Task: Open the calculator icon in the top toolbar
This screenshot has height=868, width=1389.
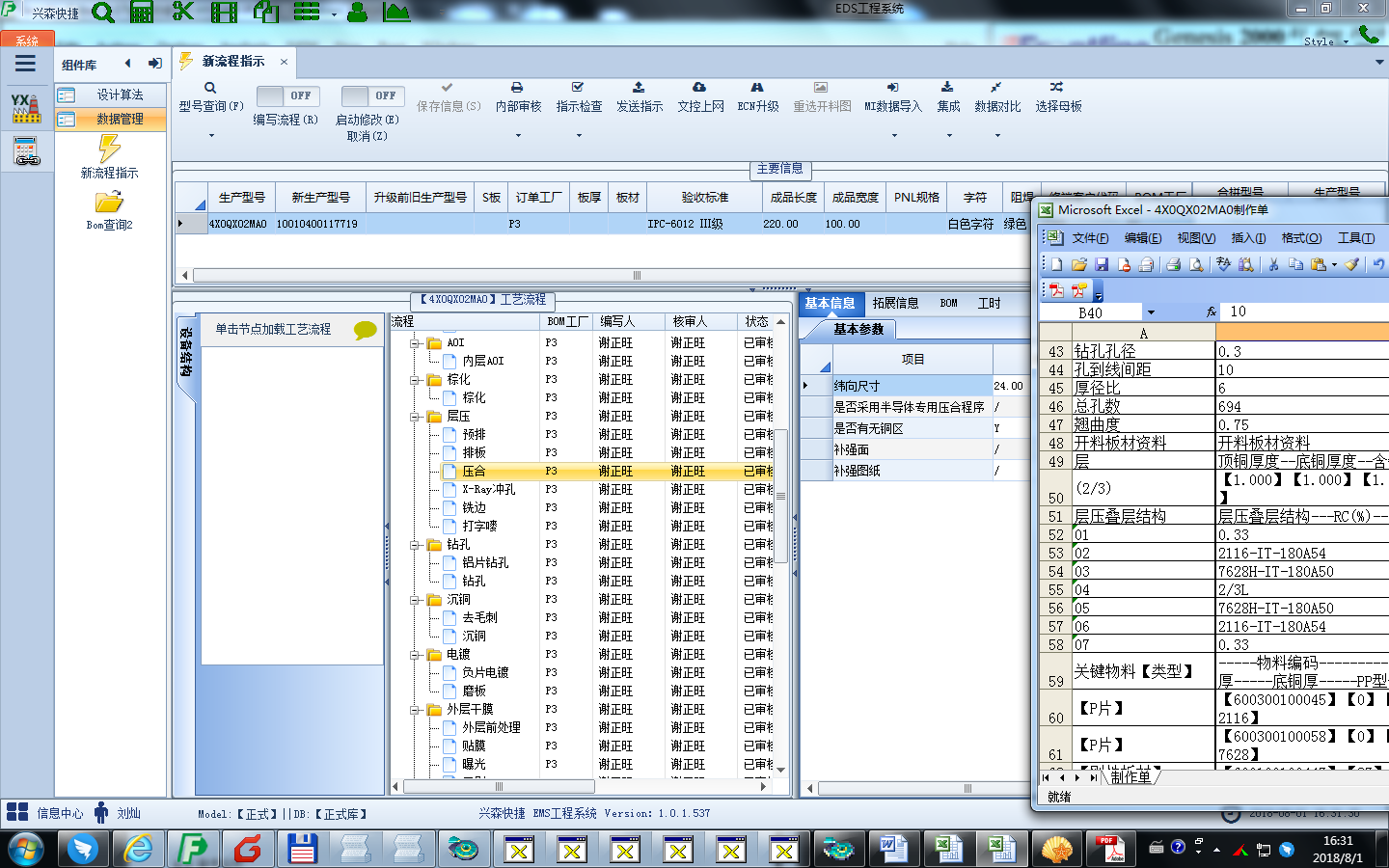Action: pos(142,13)
